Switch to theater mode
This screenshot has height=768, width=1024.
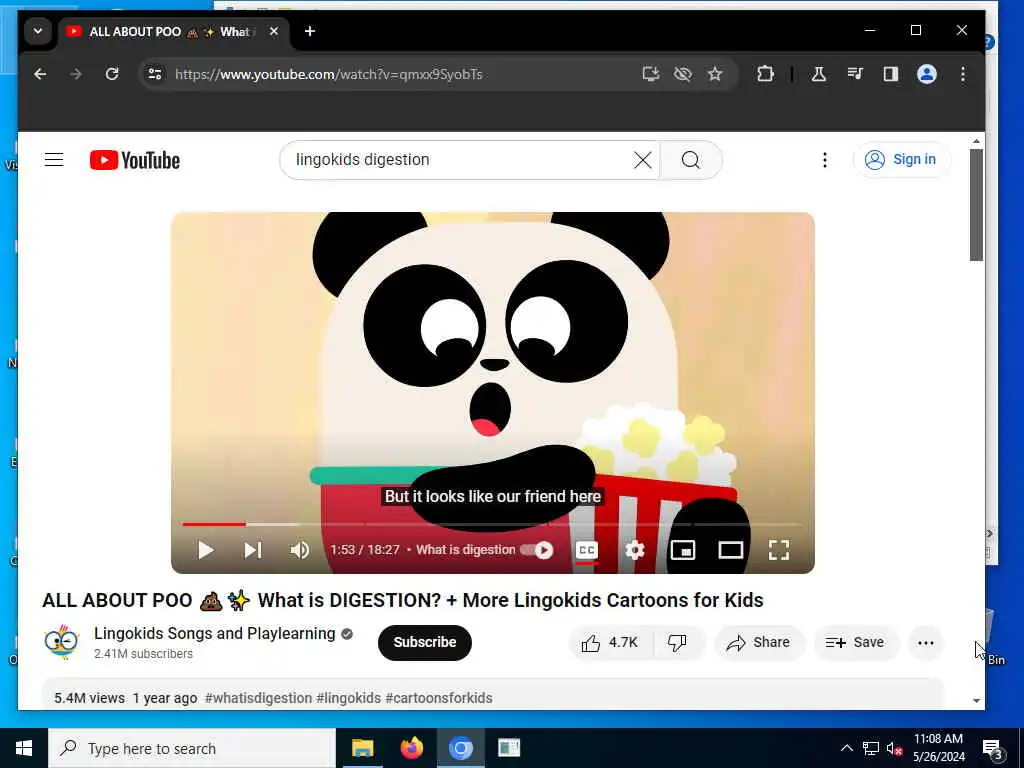tap(731, 550)
